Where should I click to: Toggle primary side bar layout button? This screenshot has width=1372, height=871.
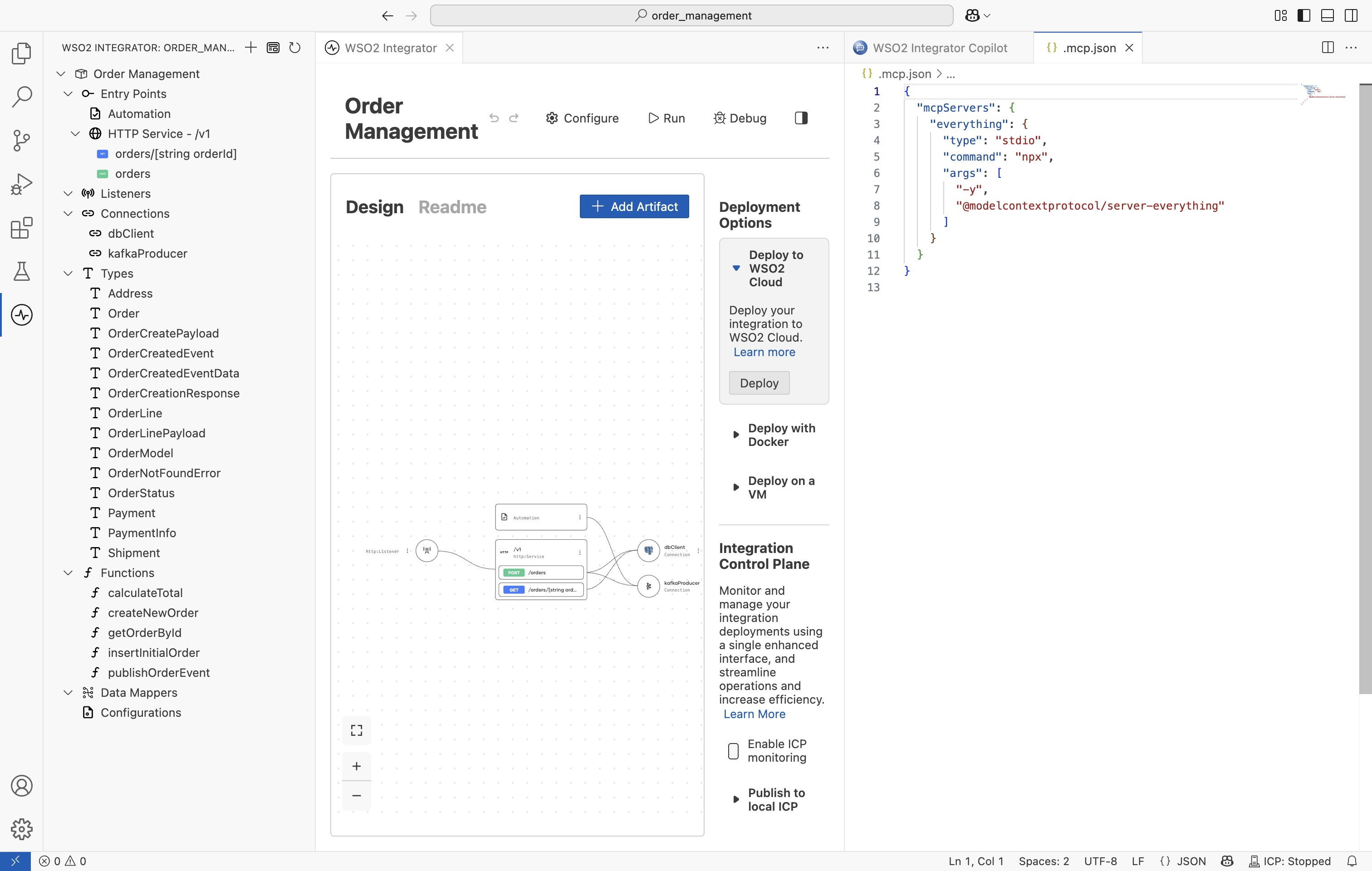(1303, 15)
